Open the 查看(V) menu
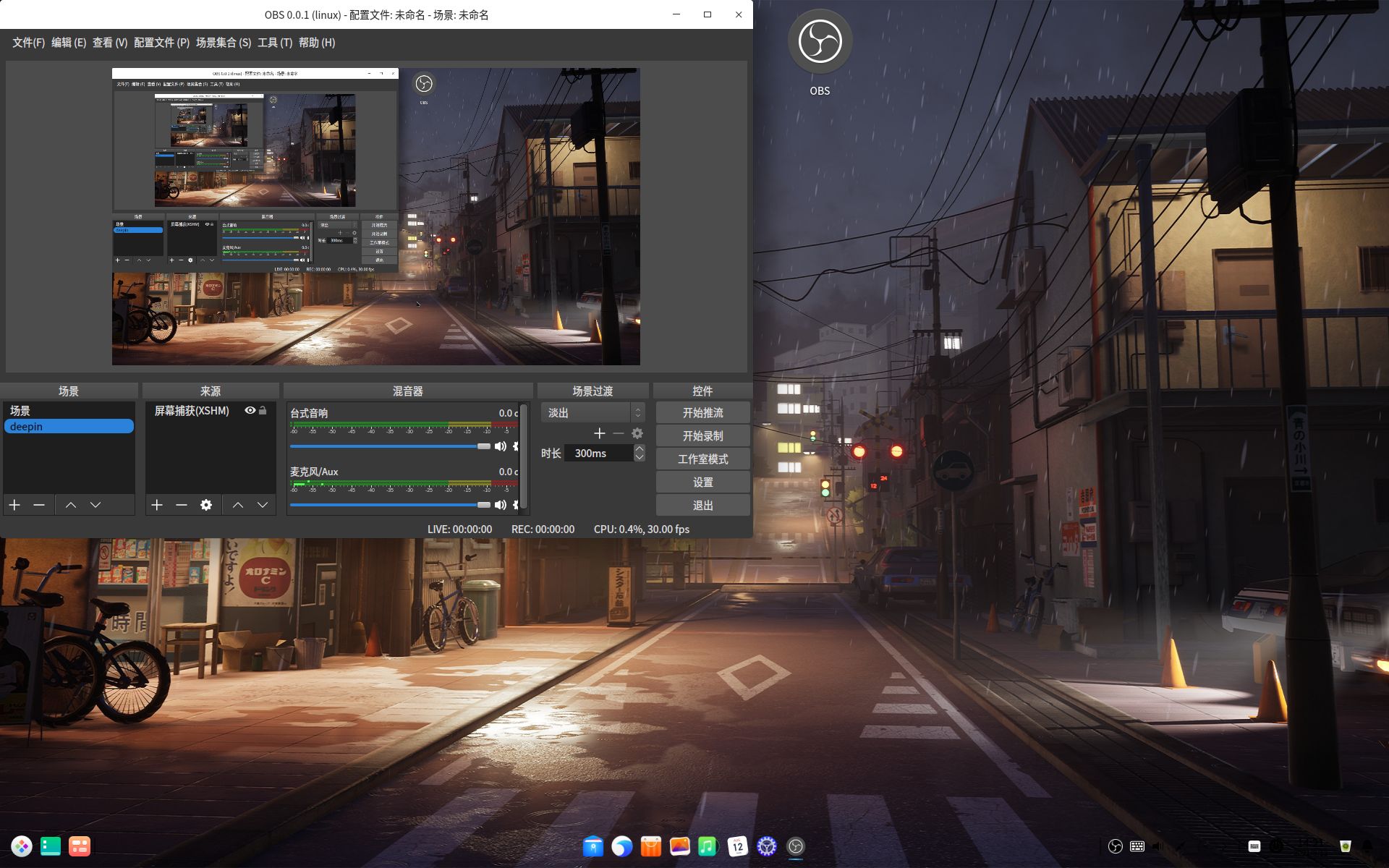The image size is (1389, 868). tap(110, 43)
